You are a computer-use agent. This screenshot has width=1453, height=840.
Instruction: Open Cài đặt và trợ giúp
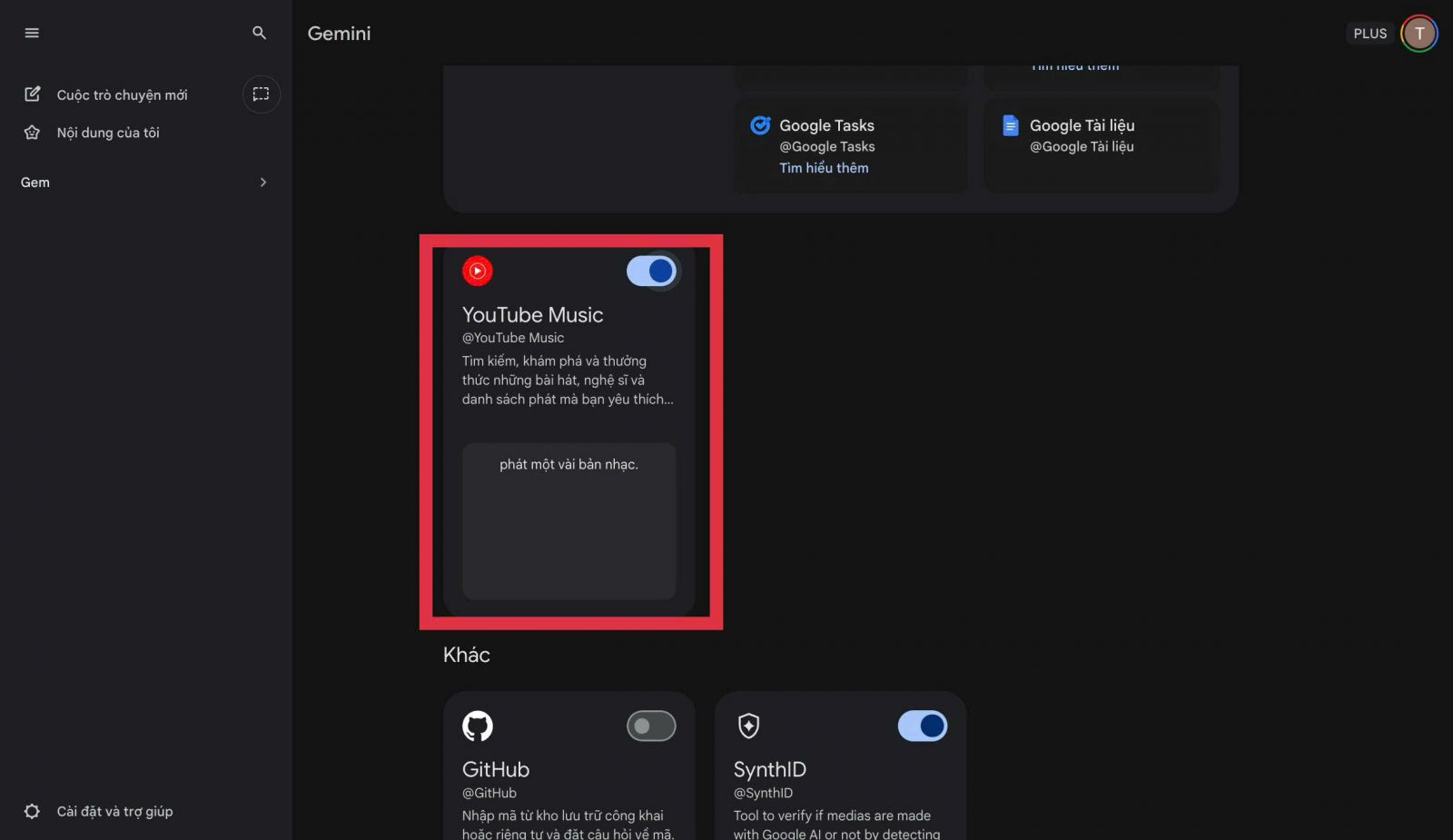coord(114,812)
